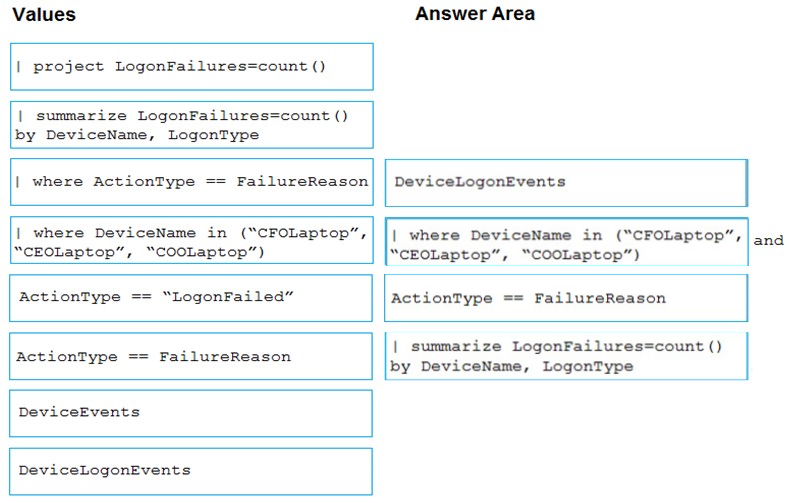This screenshot has height=503, width=789.
Task: Select the where DeviceName answer slot
Action: click(566, 244)
